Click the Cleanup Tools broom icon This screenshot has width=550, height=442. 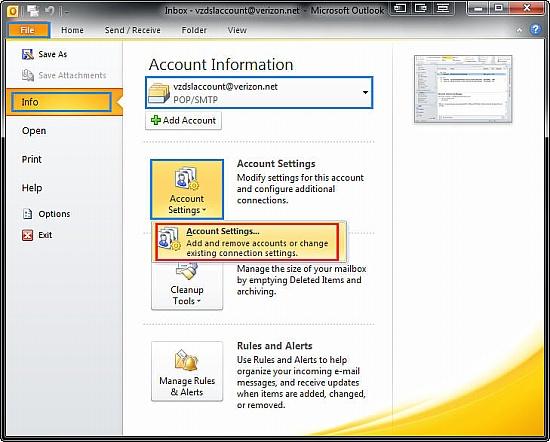(187, 272)
